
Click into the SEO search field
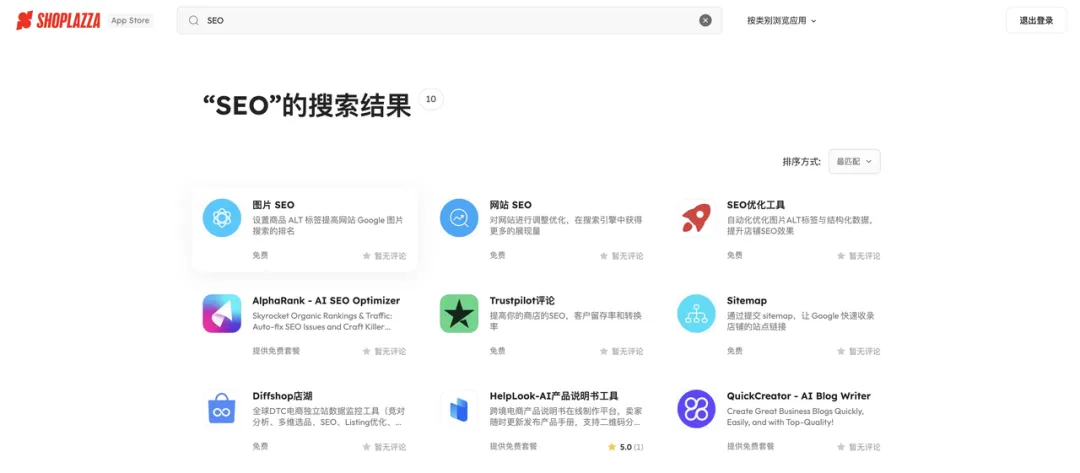coord(449,21)
